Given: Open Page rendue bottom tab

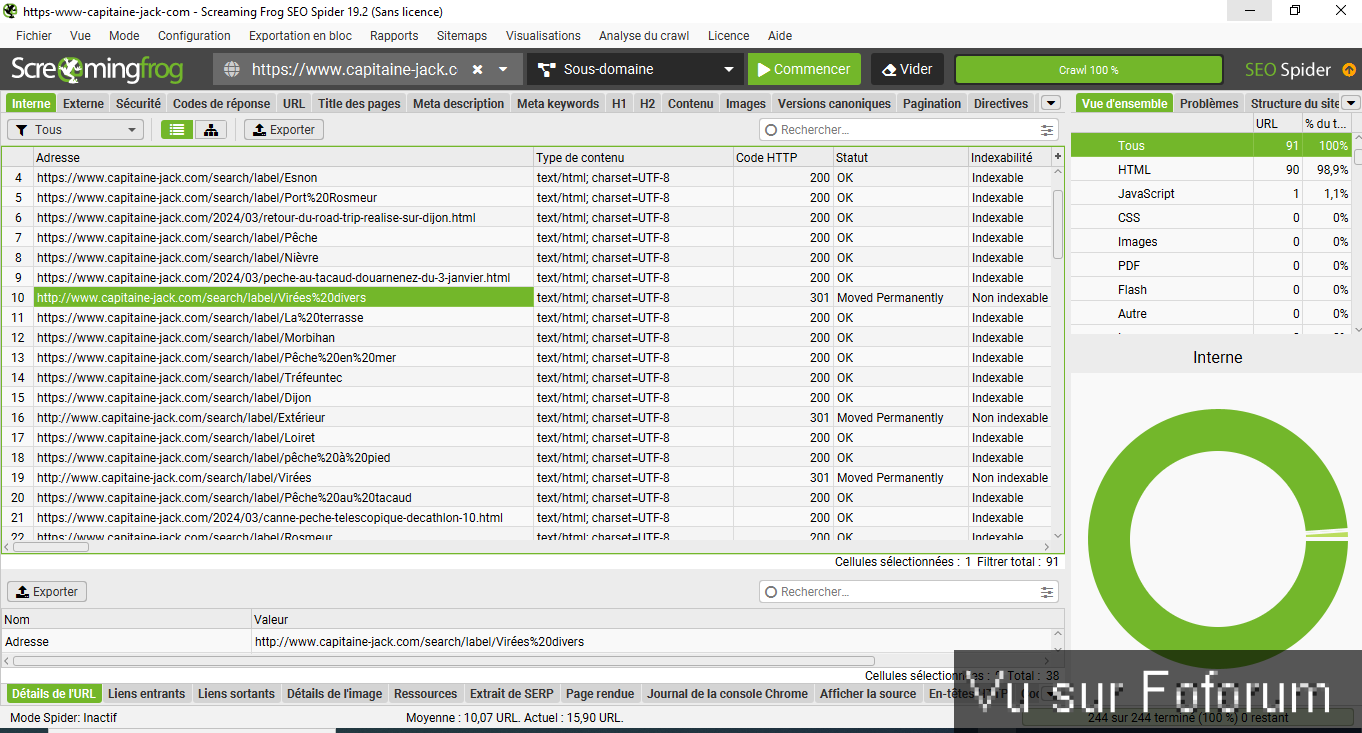Looking at the screenshot, I should [600, 693].
